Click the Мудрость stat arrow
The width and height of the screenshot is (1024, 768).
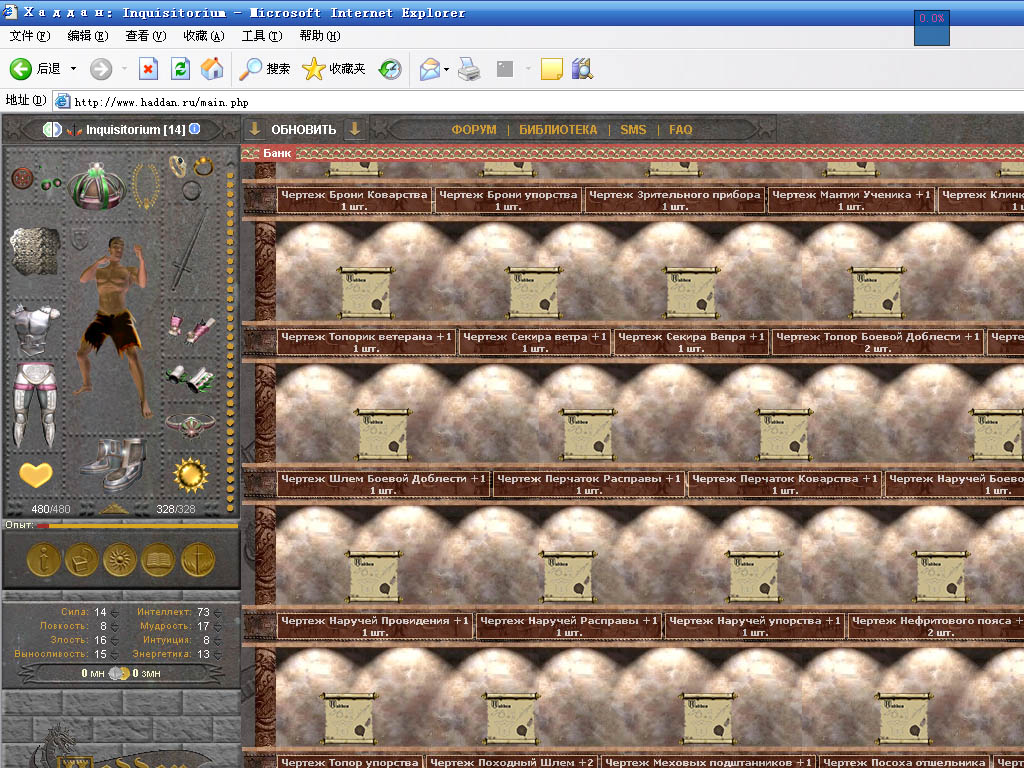217,626
